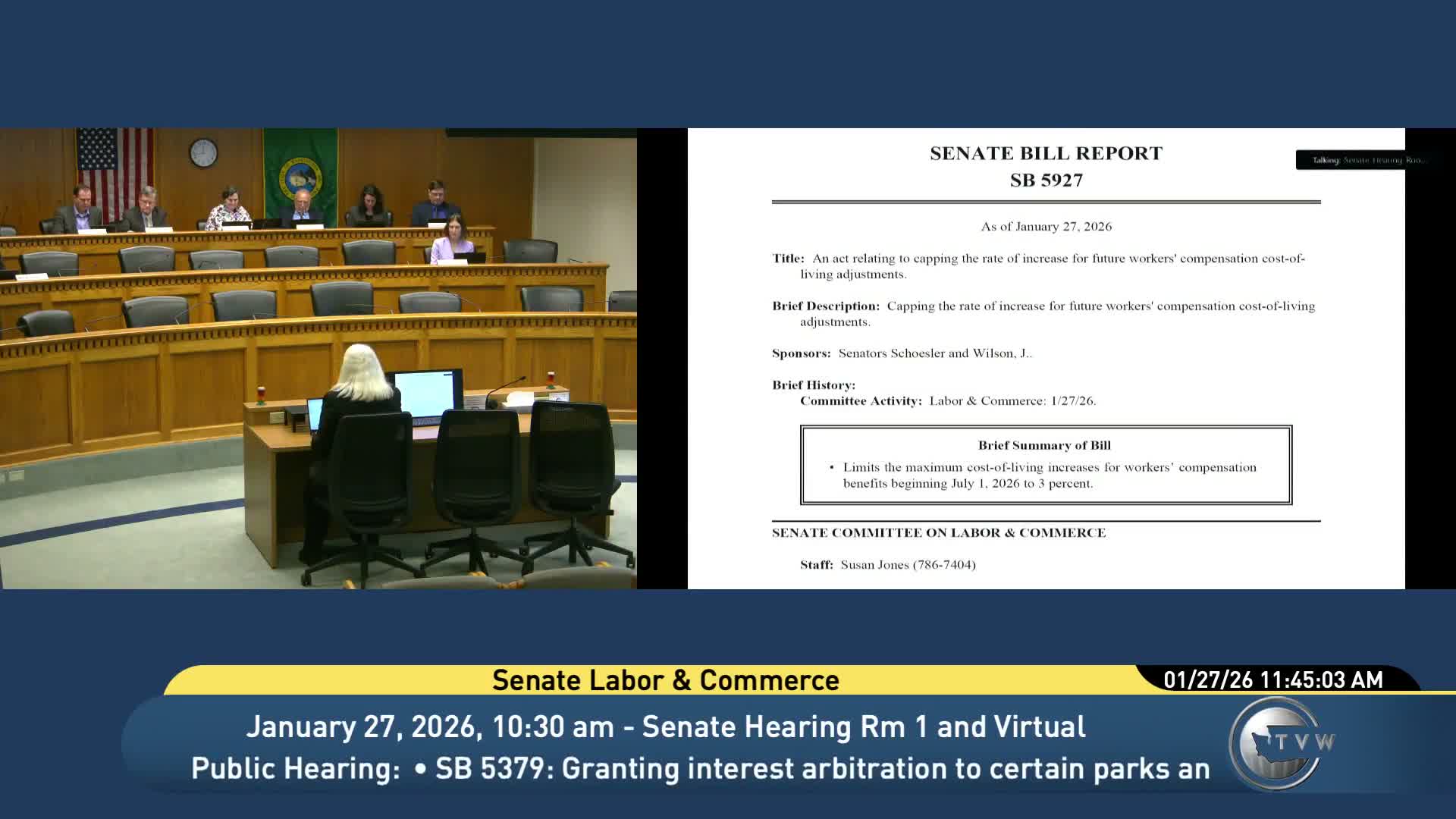Viewport: 1456px width, 819px height.
Task: Click the 'SENATE BILL REPORT' heading
Action: click(x=1046, y=153)
